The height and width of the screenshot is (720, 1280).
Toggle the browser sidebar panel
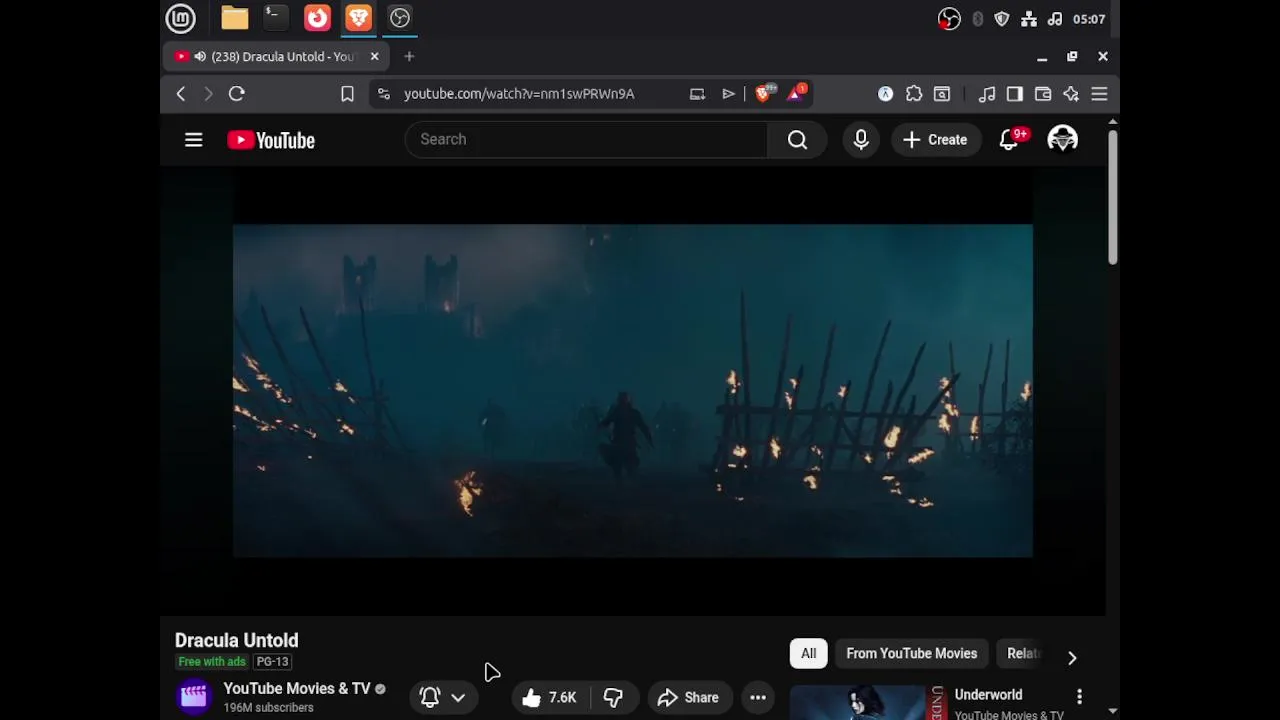pos(1015,94)
